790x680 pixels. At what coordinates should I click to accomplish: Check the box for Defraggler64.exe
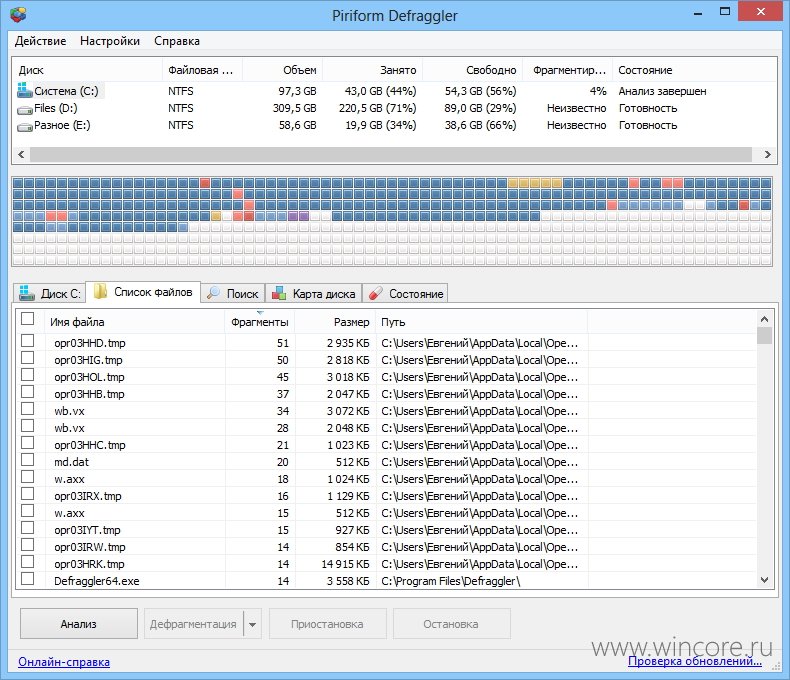(27, 579)
